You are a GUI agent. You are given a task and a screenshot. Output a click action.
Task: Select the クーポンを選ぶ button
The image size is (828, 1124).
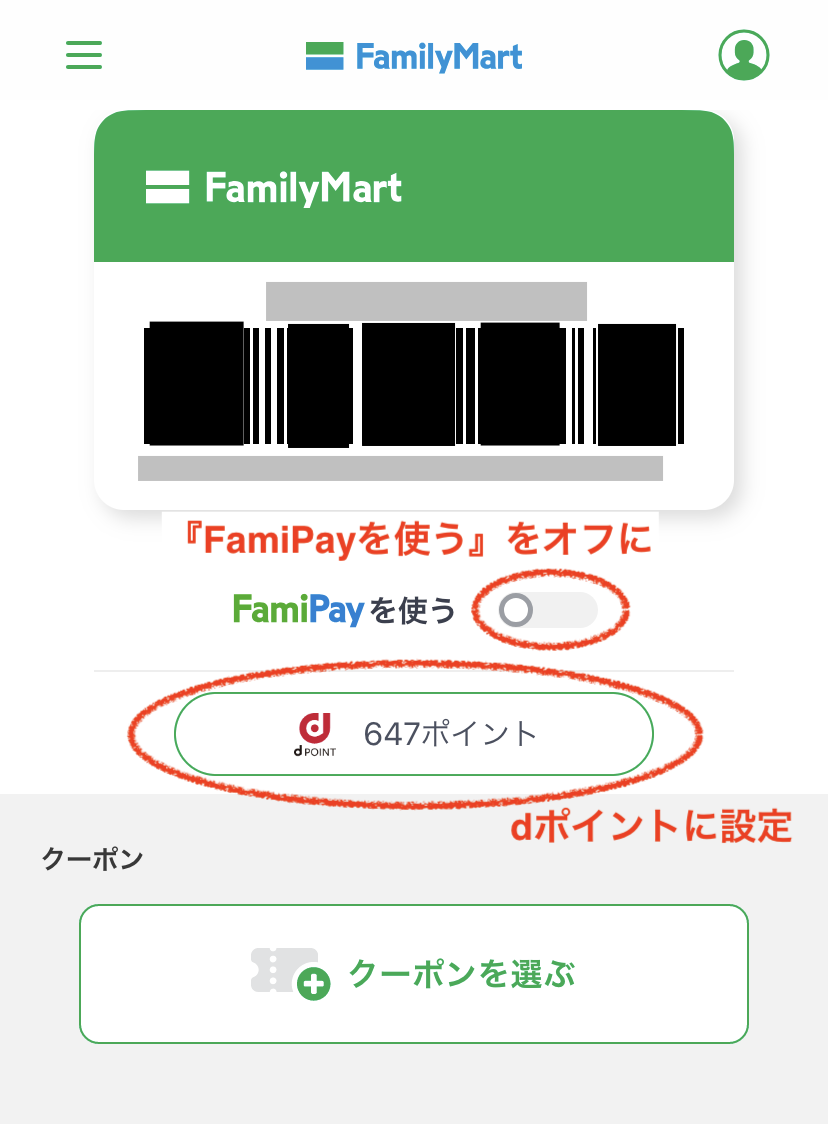point(414,973)
